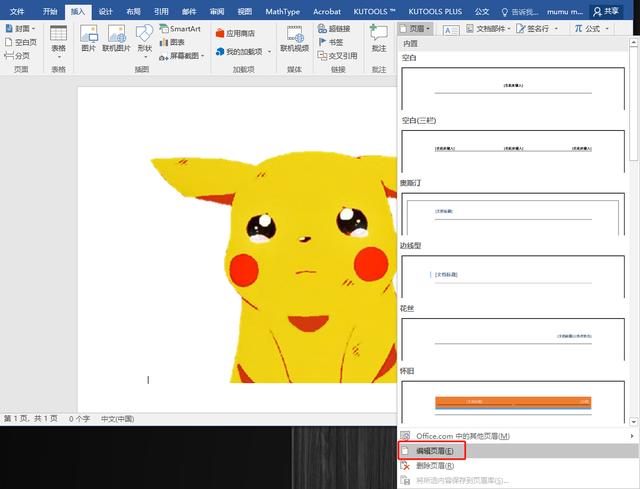This screenshot has height=489, width=640.
Task: Choose 删除页眉(R) from the header menu
Action: coord(518,465)
